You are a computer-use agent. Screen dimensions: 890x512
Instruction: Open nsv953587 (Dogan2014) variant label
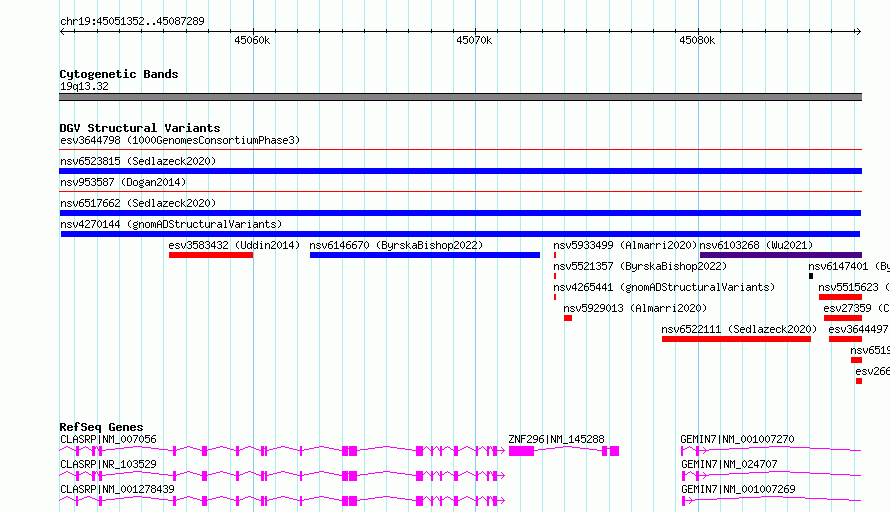[123, 182]
